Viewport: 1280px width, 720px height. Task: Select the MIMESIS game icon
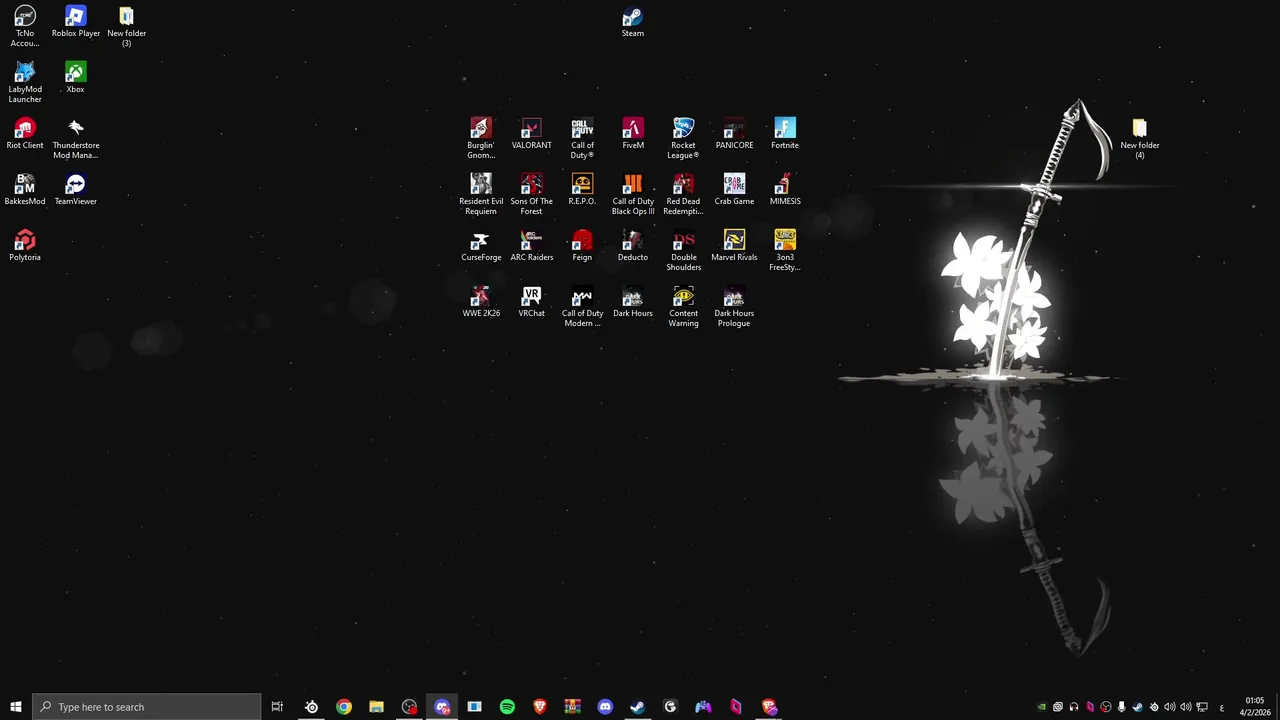tap(785, 191)
